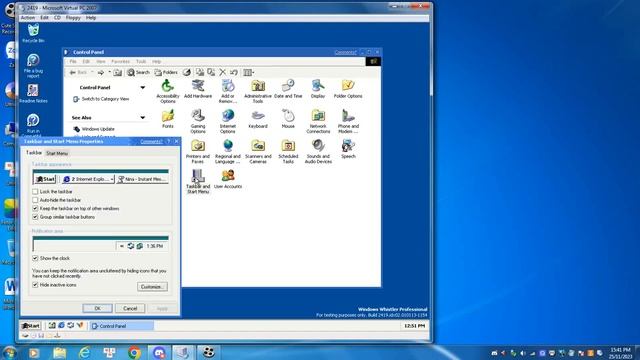Image resolution: width=640 pixels, height=360 pixels.
Task: Click the Windows Update link
Action: point(98,129)
